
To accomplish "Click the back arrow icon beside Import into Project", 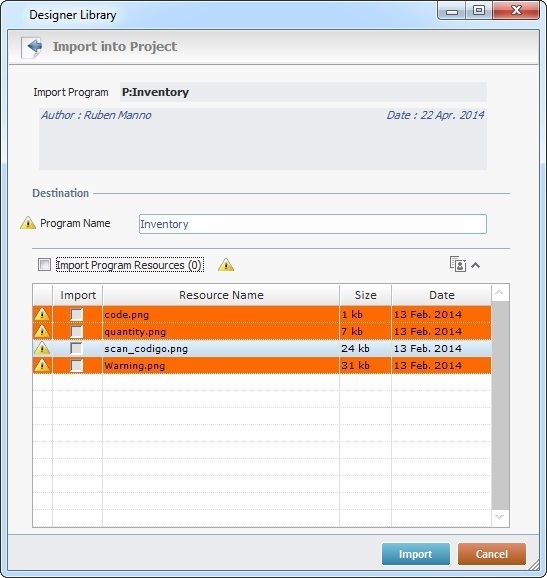I will (32, 48).
